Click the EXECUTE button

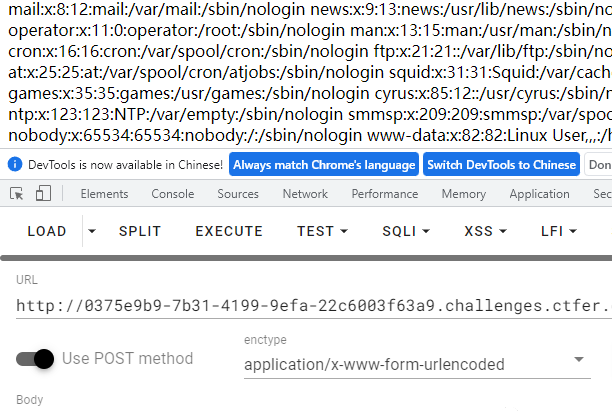click(x=229, y=231)
